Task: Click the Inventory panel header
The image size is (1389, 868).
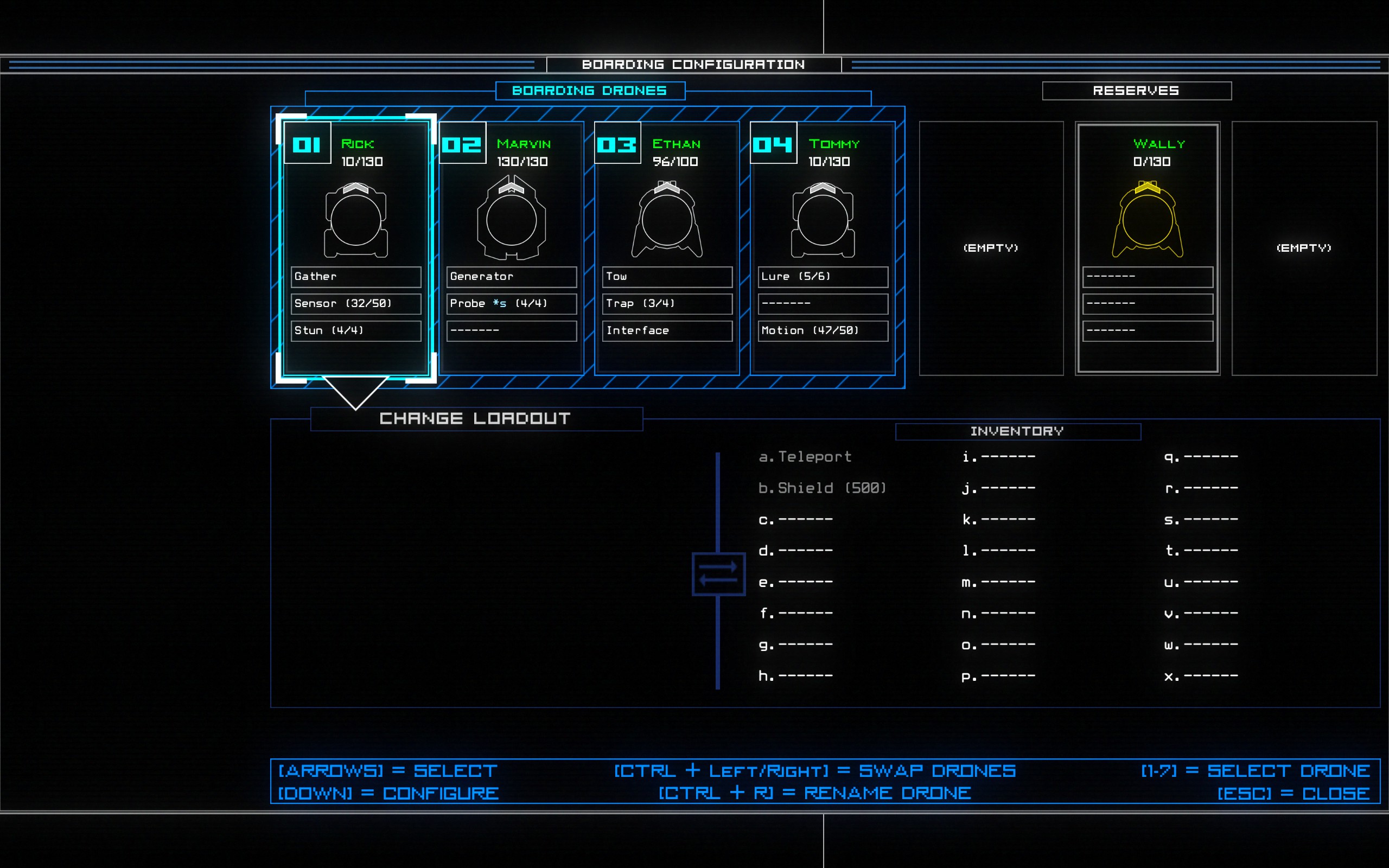Action: pos(1018,432)
